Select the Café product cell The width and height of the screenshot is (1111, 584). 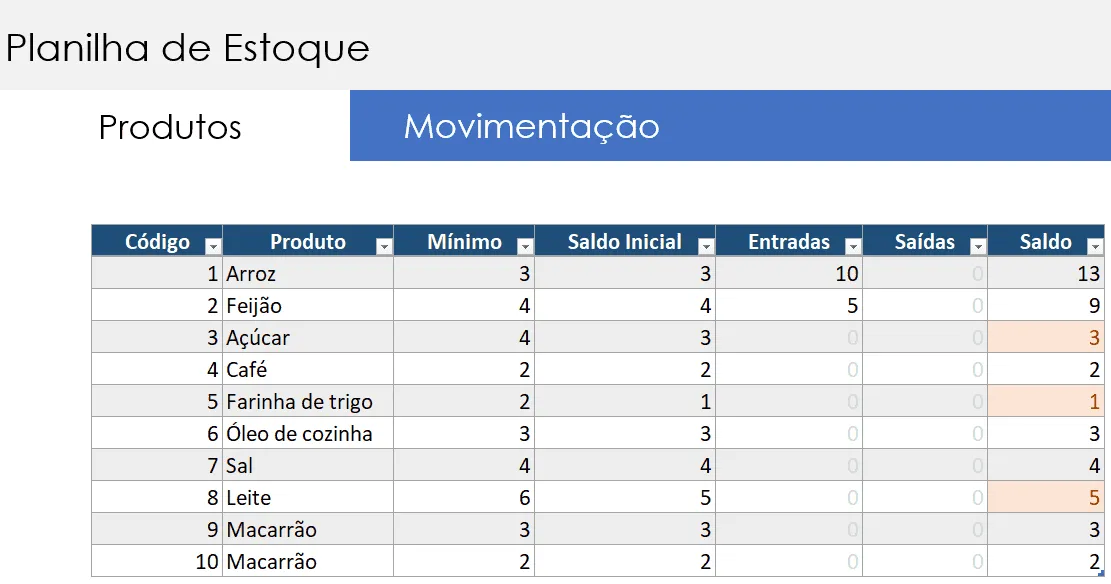[308, 369]
